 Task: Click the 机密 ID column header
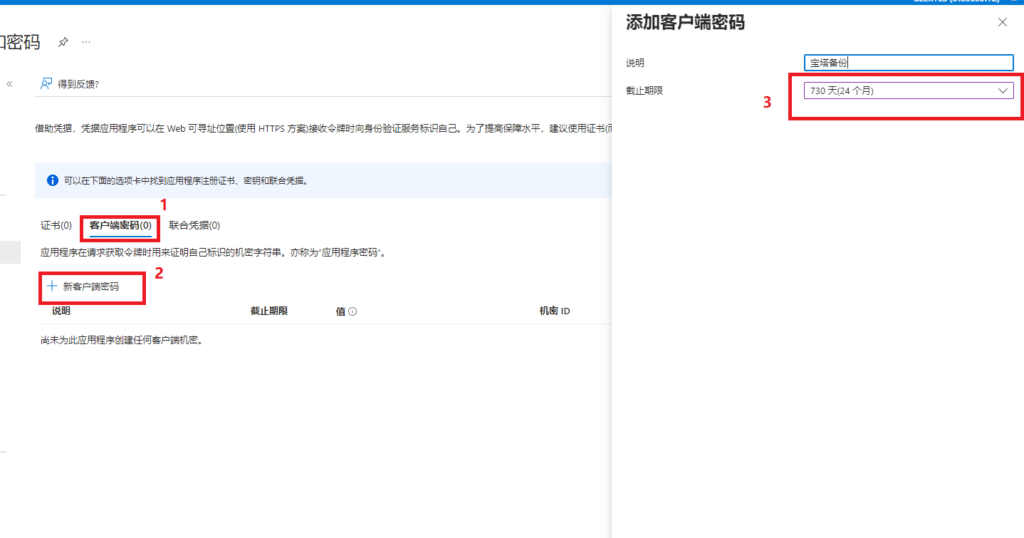point(554,311)
